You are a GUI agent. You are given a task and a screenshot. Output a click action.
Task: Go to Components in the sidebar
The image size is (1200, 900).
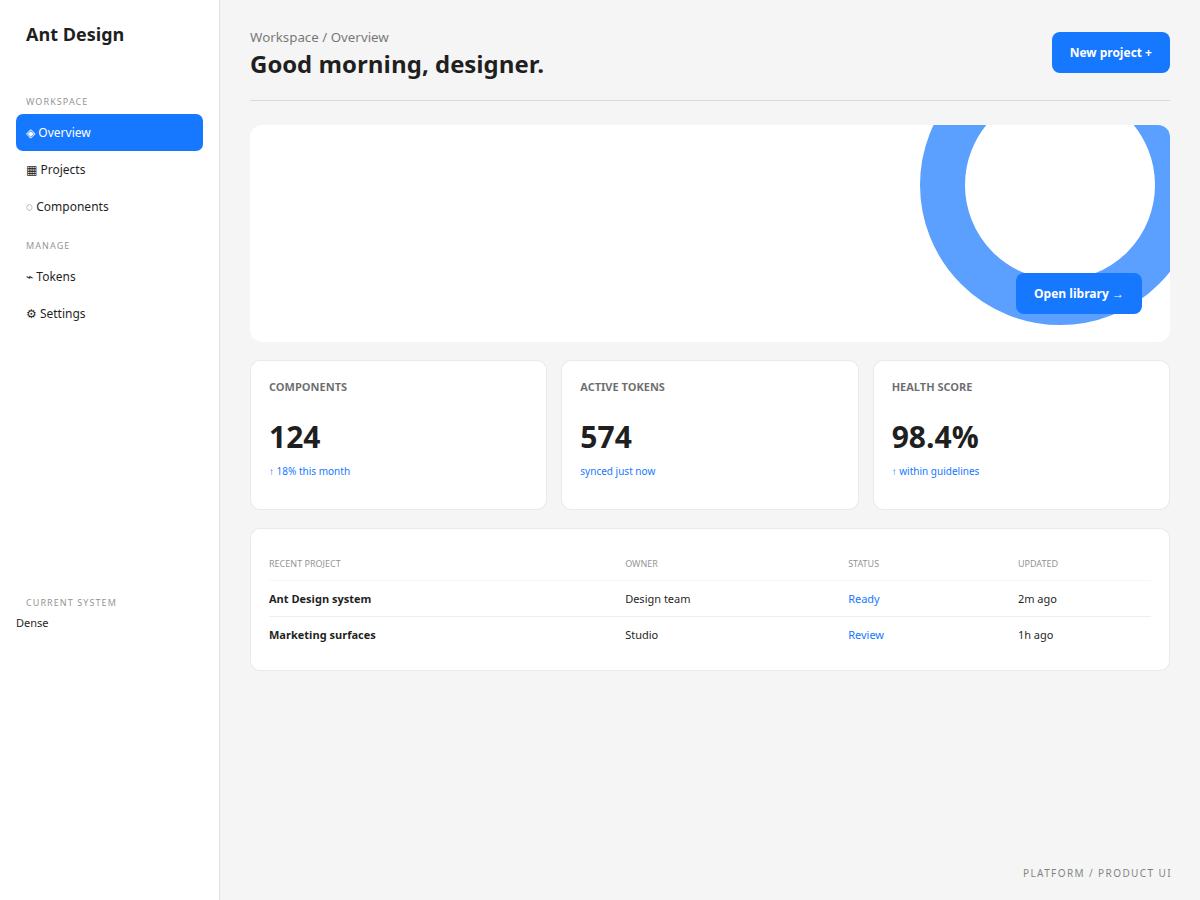109,207
